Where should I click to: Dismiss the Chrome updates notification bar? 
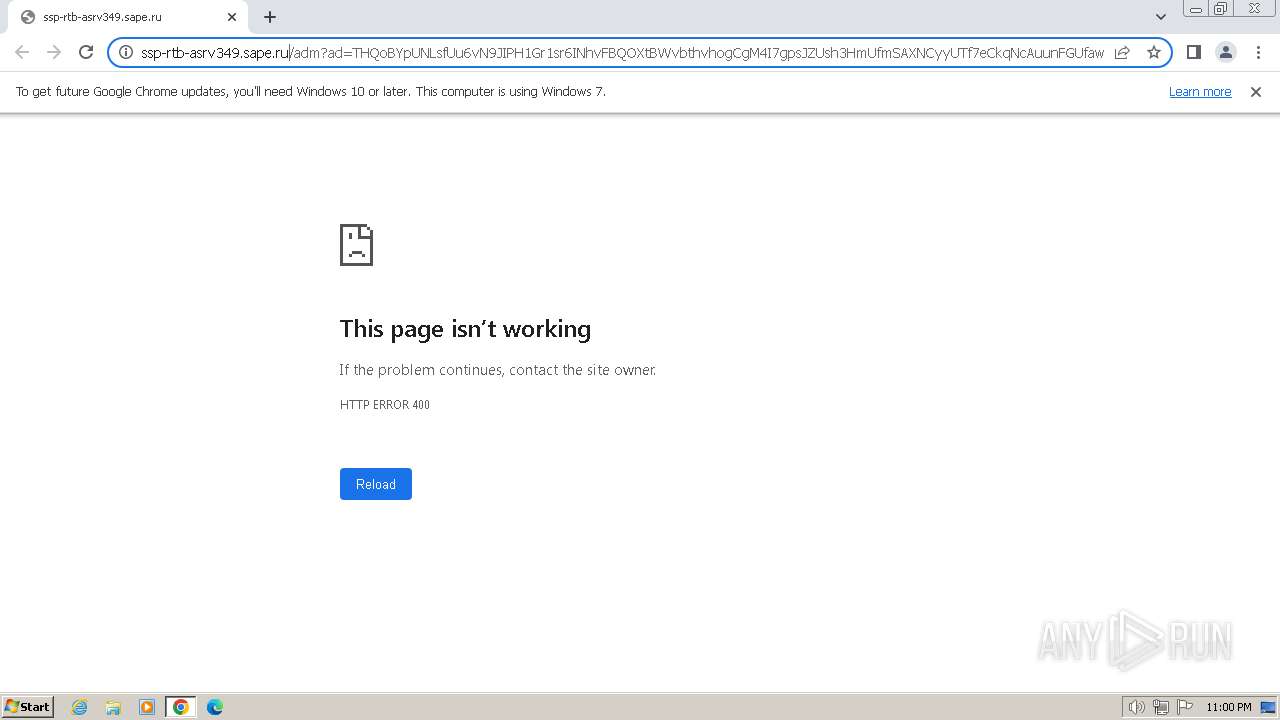[1255, 92]
